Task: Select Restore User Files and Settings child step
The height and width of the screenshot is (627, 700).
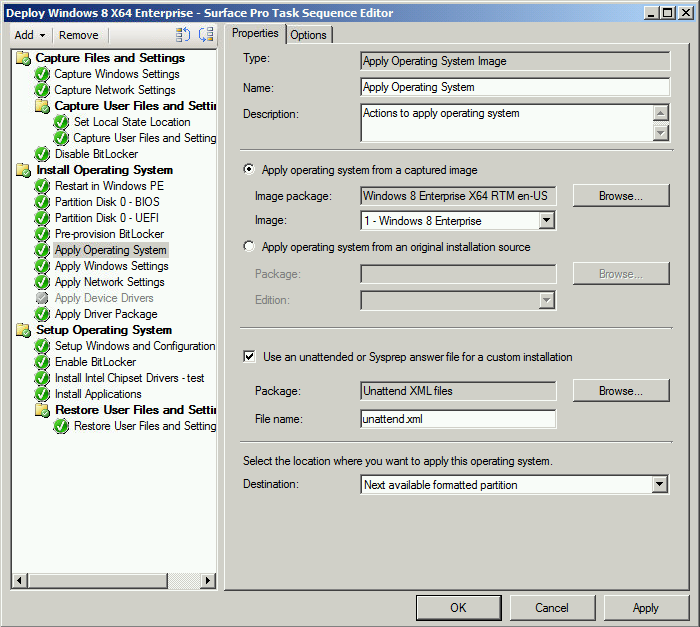Action: click(145, 426)
